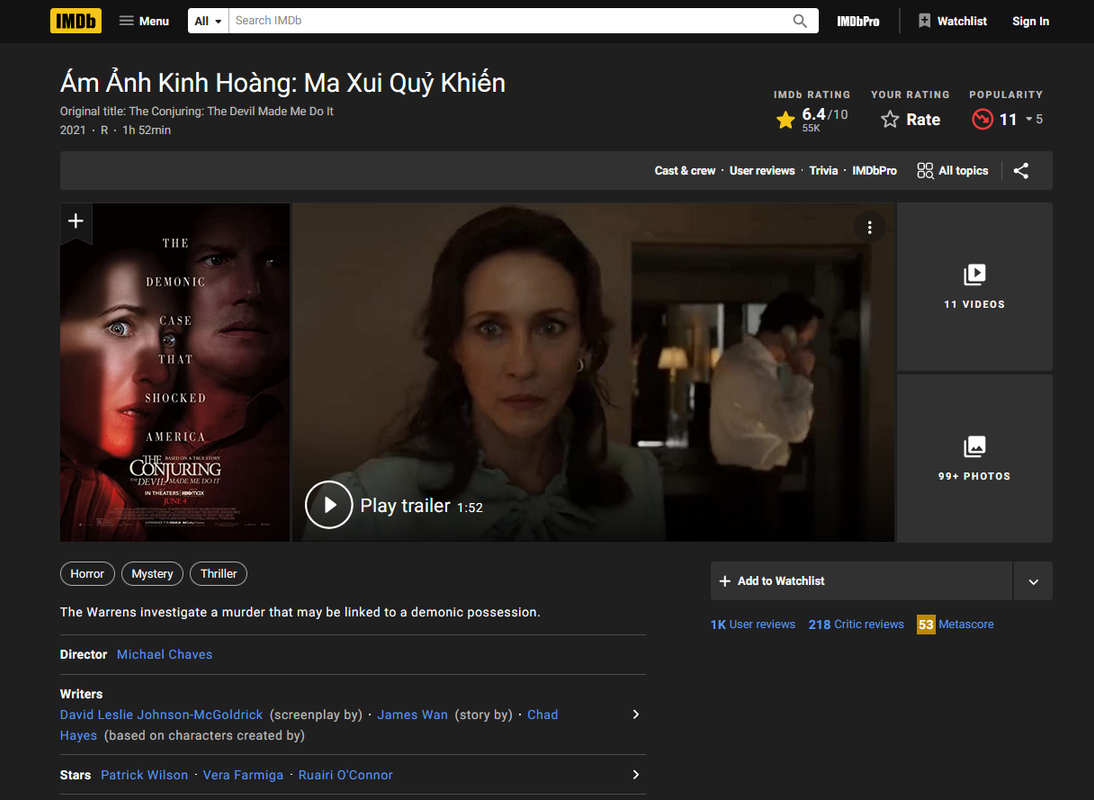
Task: Click the 6.4/10 rating score
Action: tap(825, 114)
